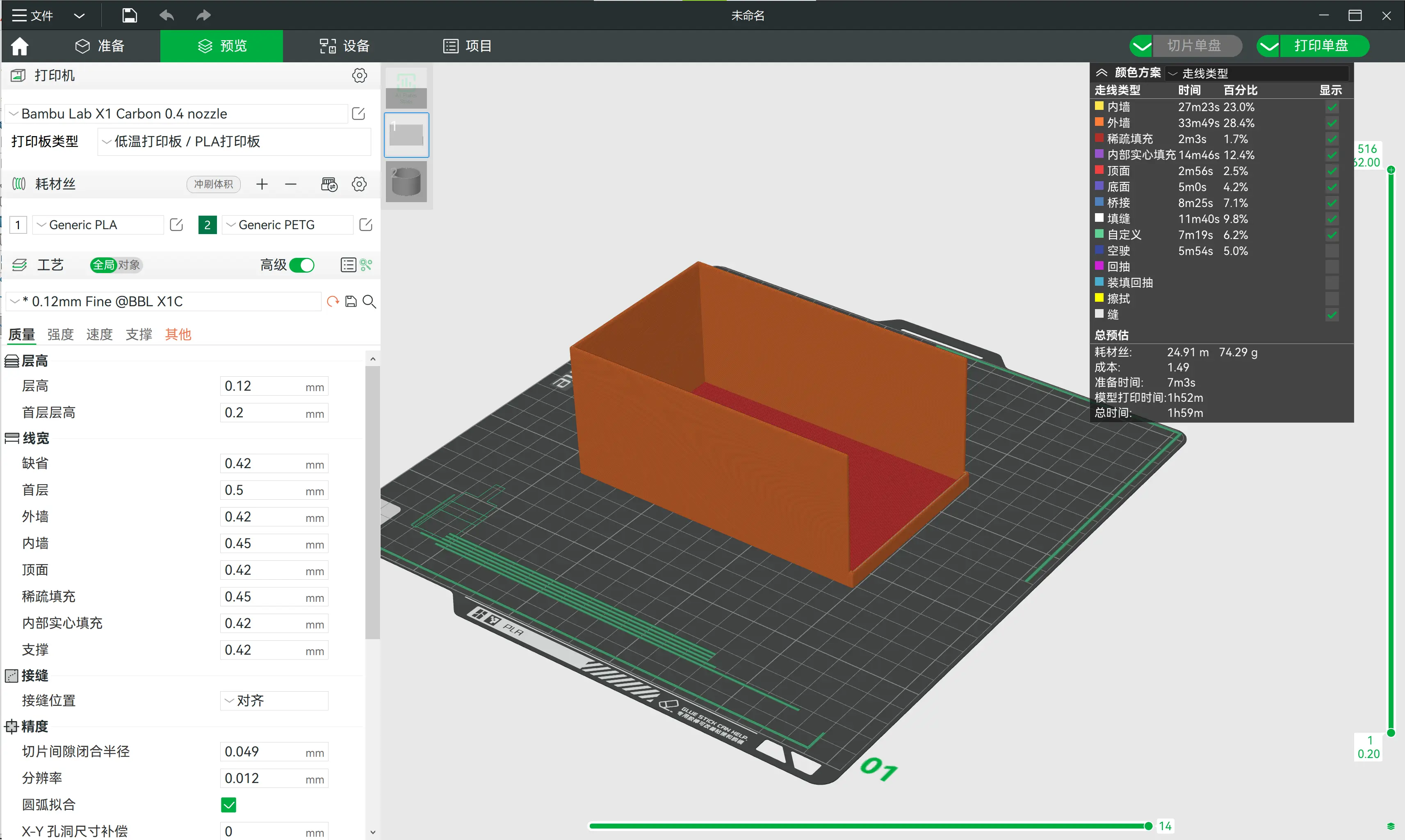Click the undo arrow icon
This screenshot has height=840, width=1405.
tap(167, 15)
